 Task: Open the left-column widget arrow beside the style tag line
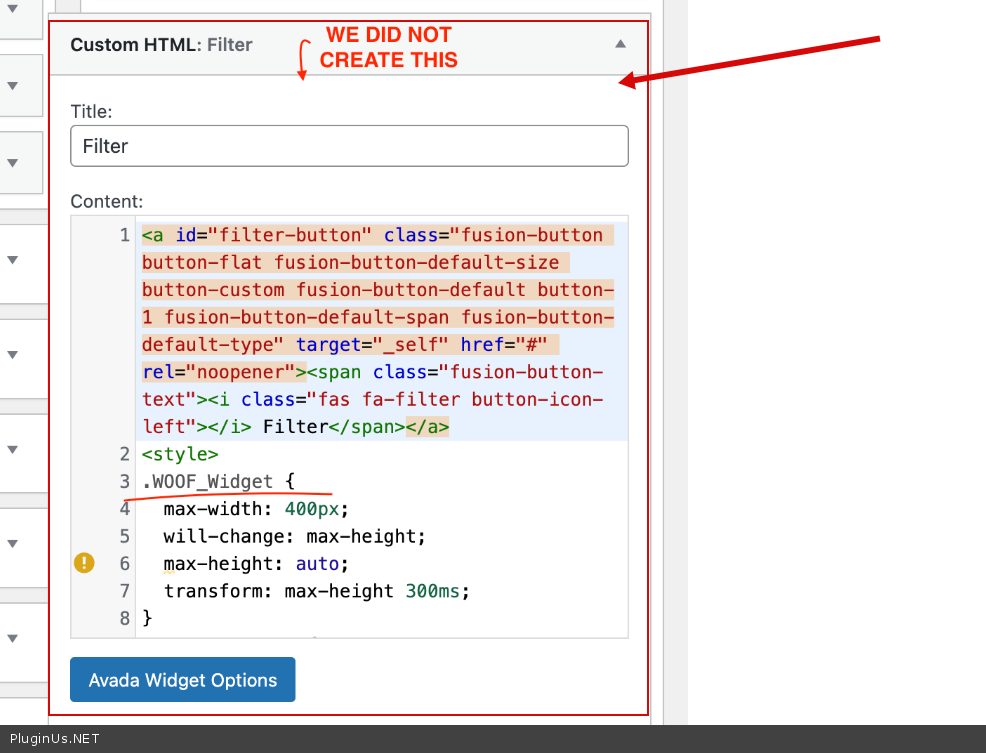[12, 449]
